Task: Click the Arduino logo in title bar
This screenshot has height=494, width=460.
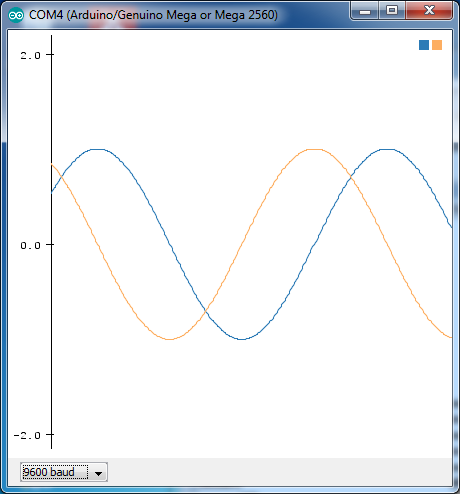Action: pos(16,15)
